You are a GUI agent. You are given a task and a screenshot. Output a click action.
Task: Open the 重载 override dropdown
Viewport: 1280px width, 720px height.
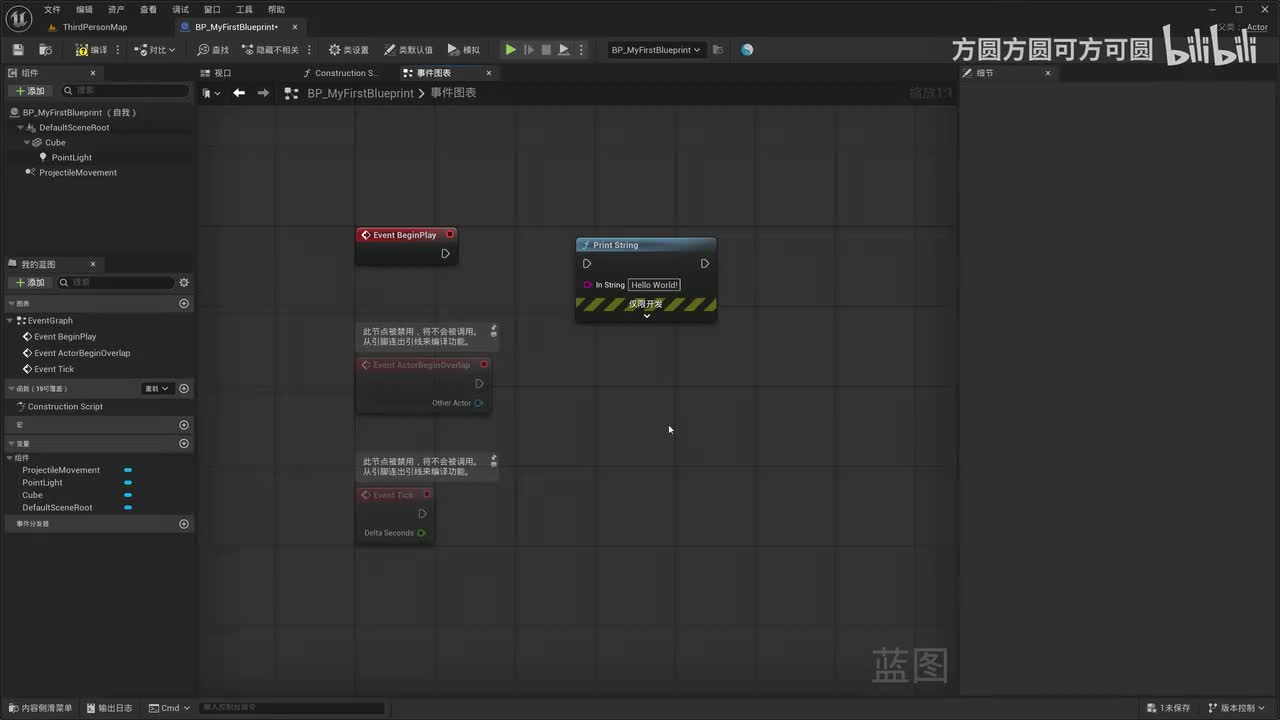coord(158,388)
